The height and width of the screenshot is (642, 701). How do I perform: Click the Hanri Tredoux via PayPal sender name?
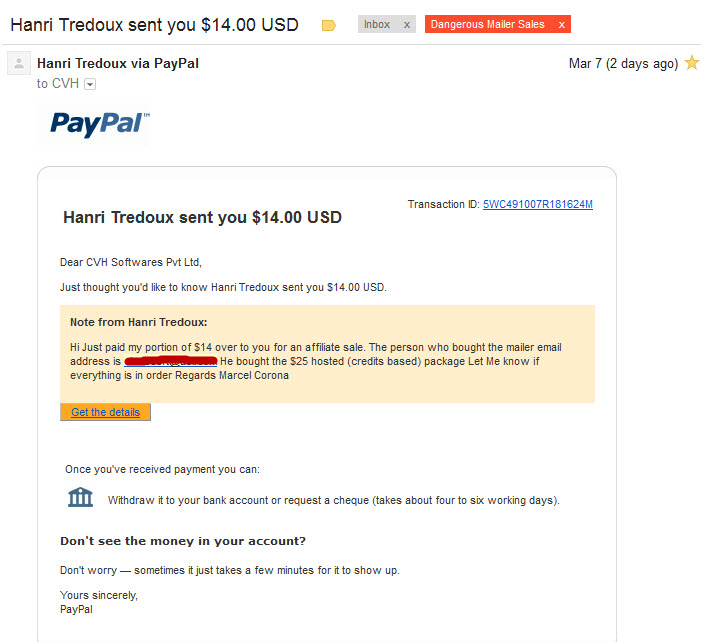click(118, 63)
